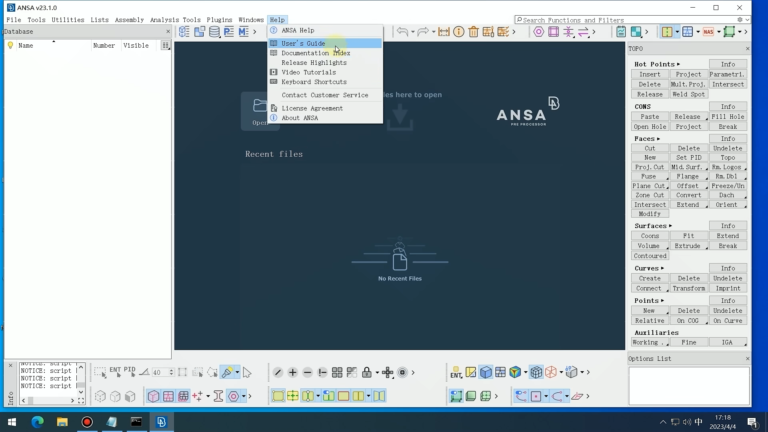
Task: Toggle the gridded cube mesh display icon
Action: (x=536, y=372)
